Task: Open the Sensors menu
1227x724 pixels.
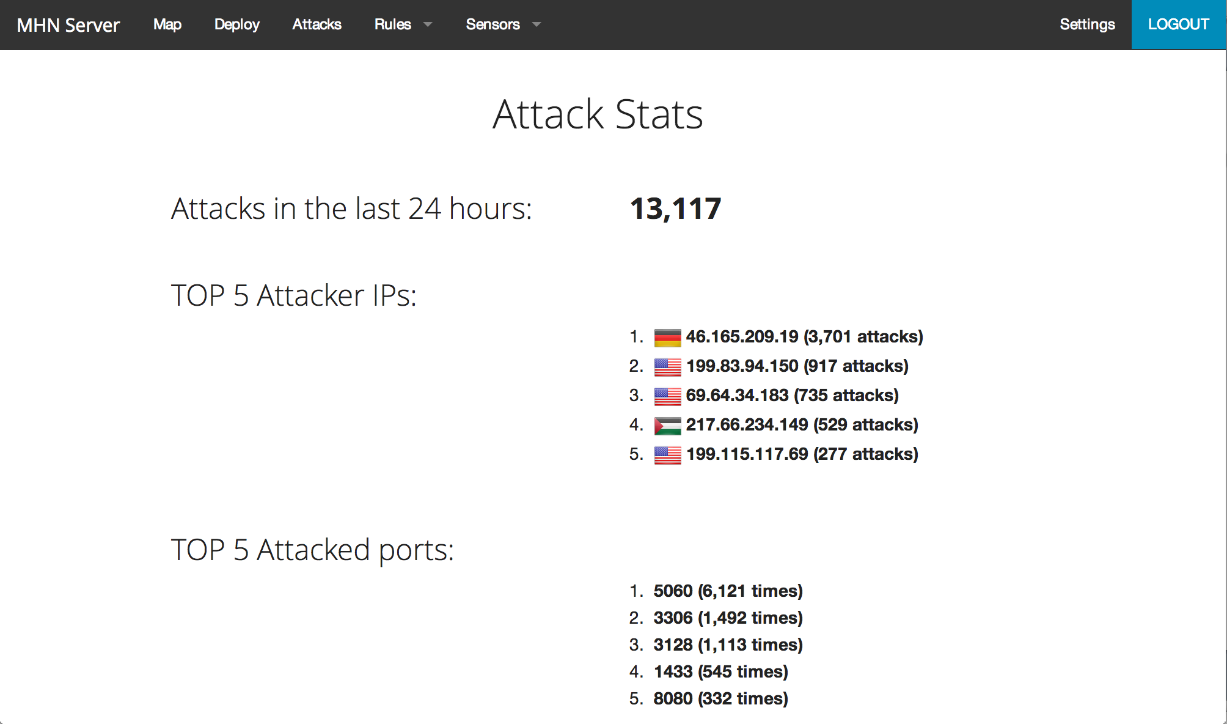Action: pyautogui.click(x=492, y=25)
